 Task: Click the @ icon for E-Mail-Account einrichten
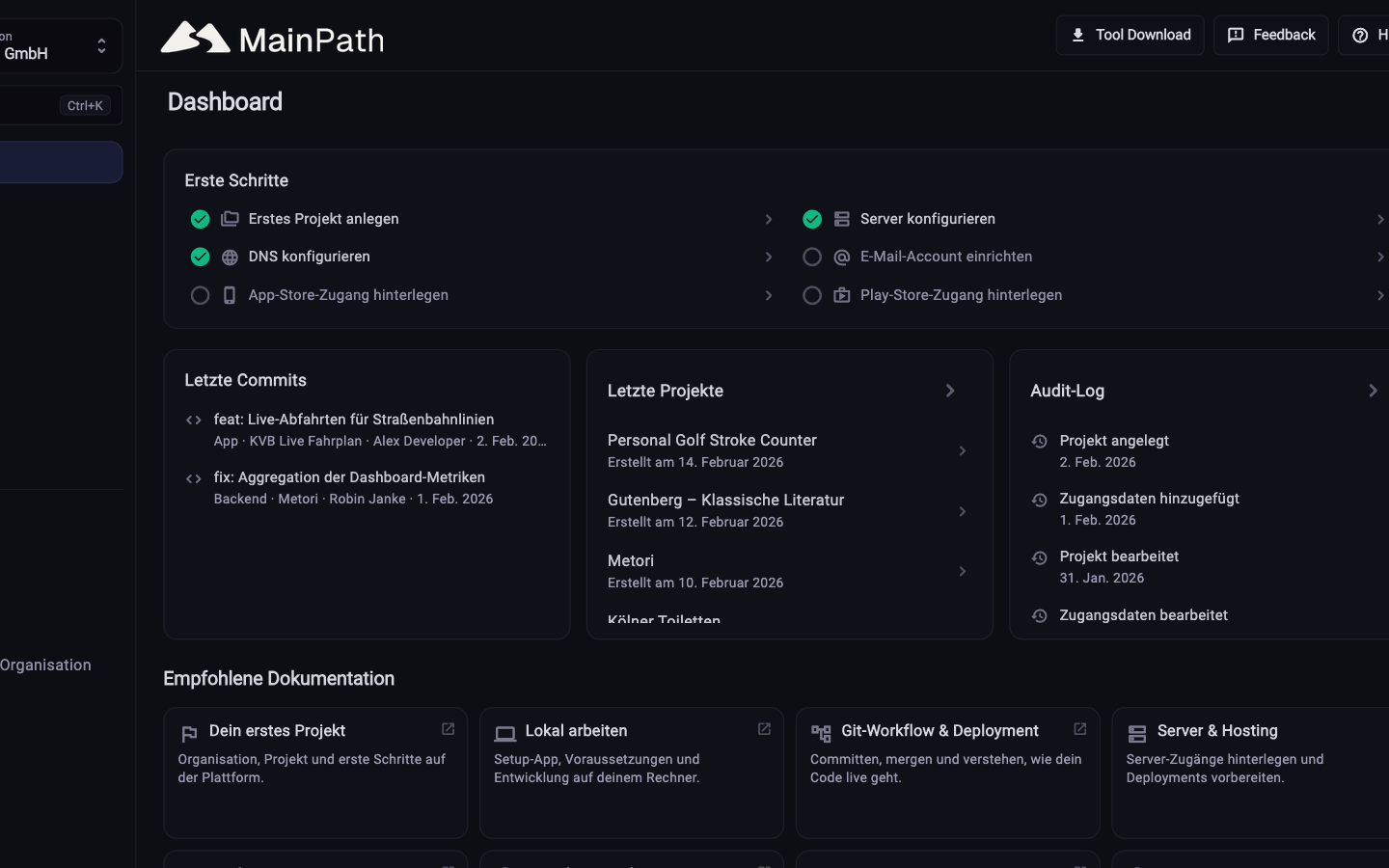click(x=842, y=258)
